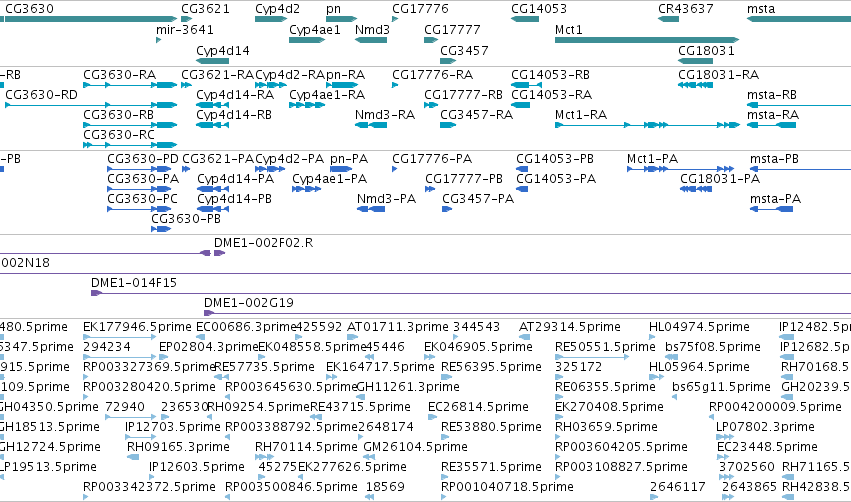Click the RE50551.5prime EST label
Screen dimensions: 851x502
coord(605,347)
